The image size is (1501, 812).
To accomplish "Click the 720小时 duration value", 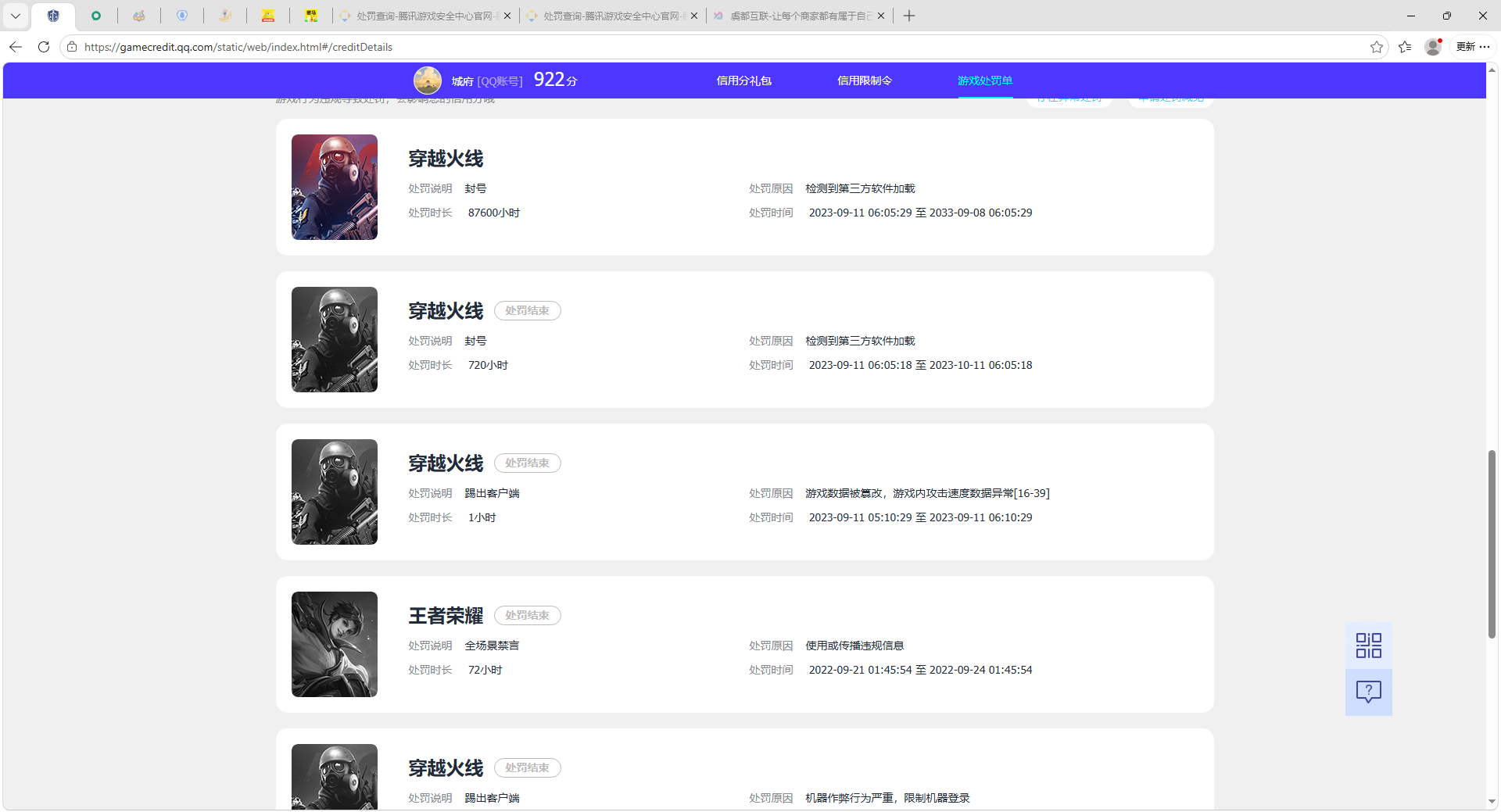I will (488, 365).
